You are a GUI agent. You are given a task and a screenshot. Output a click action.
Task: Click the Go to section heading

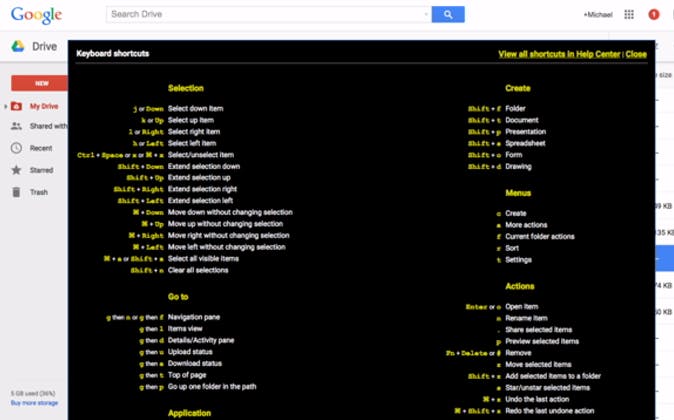(x=178, y=297)
